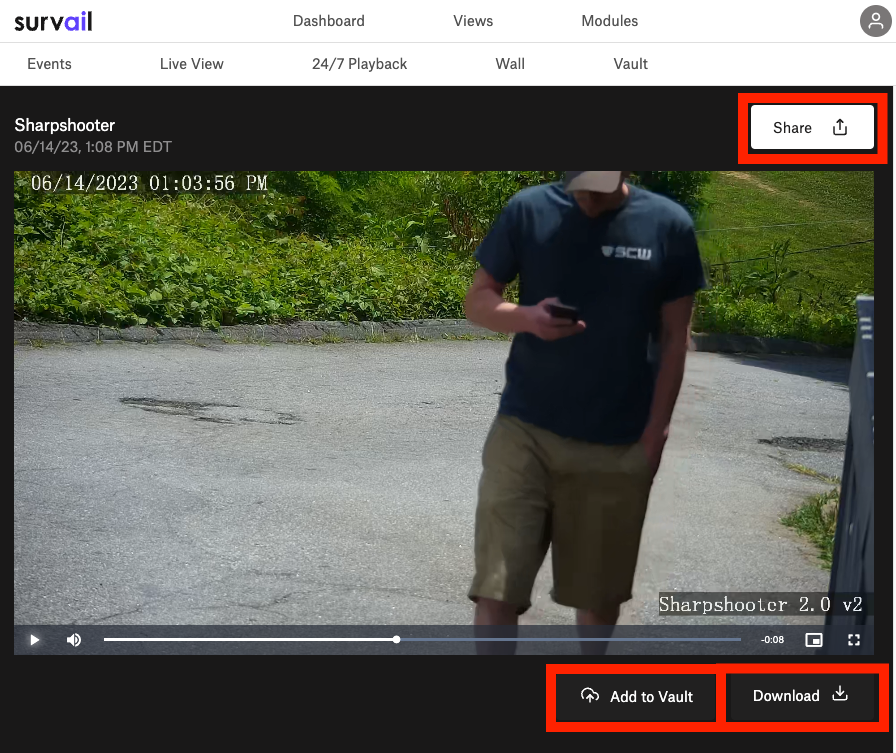896x753 pixels.
Task: Click the 06/14/23, 1:08 PM EDT timestamp
Action: (x=93, y=147)
